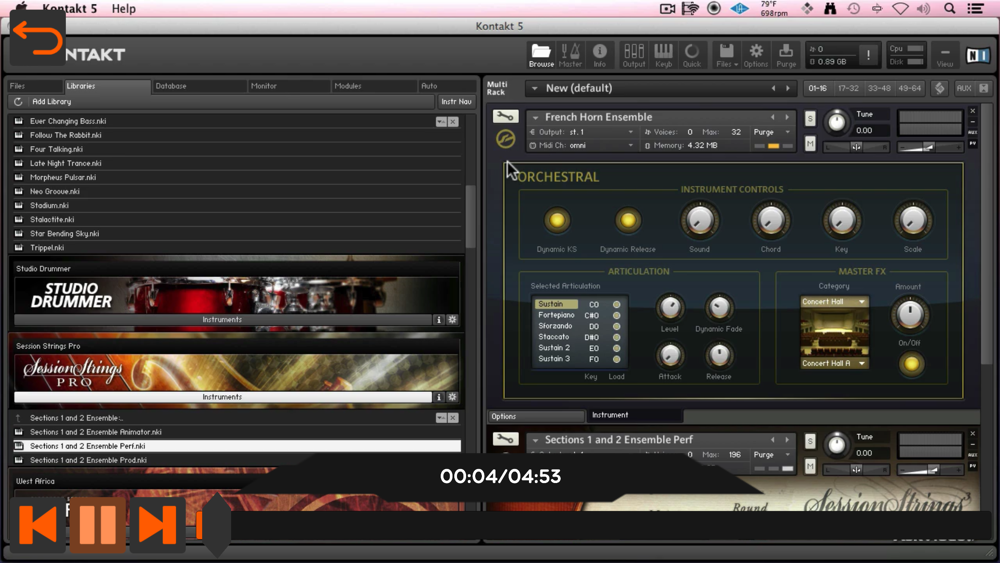Open Session Strings Pro Instruments button
Screen dimensions: 1000x563
click(223, 397)
